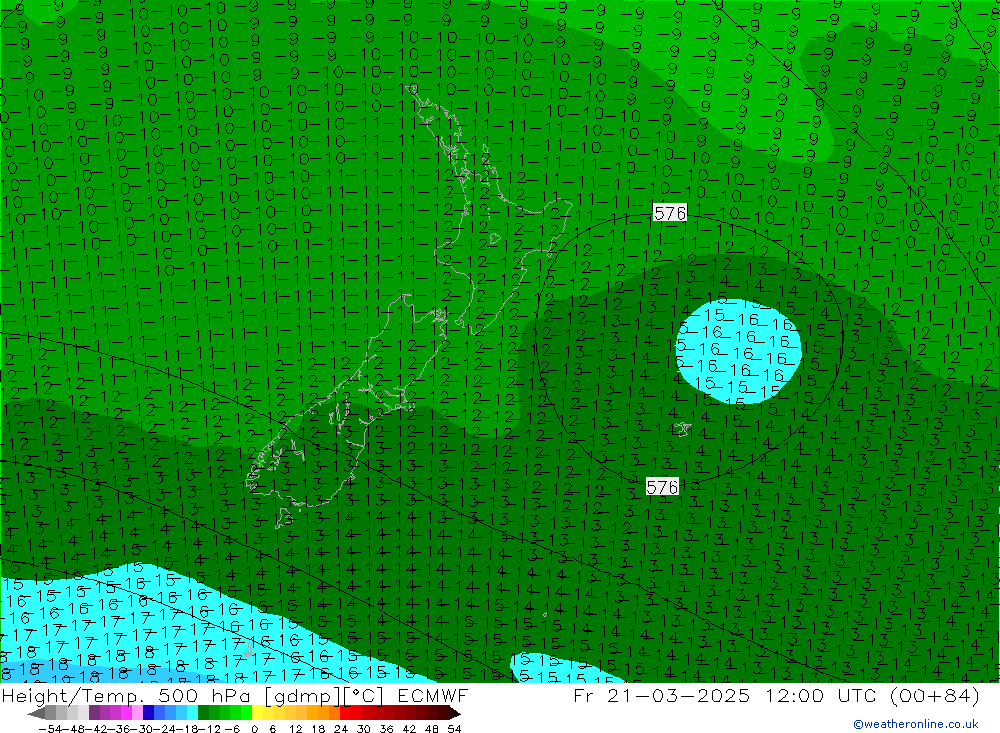1000x733 pixels.
Task: Click the 36 value on the legend scale
Action: tap(386, 729)
